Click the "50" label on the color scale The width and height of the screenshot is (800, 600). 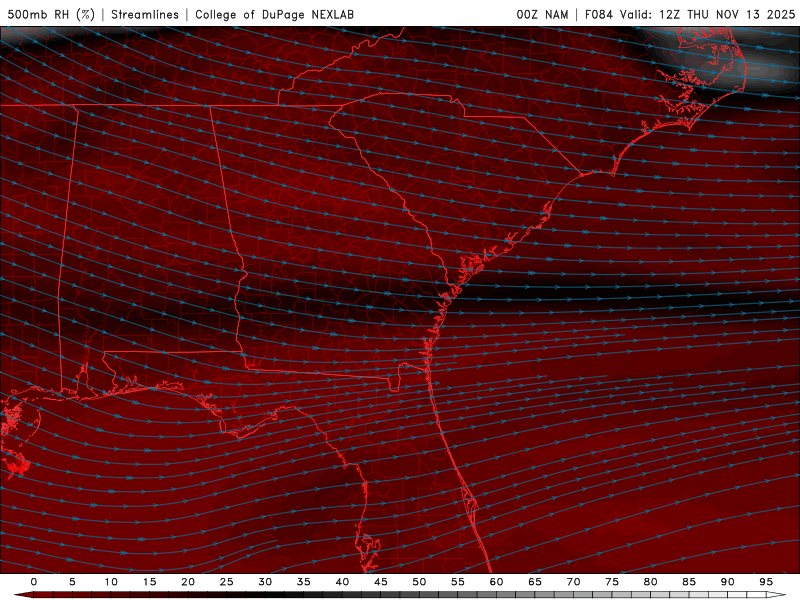tap(419, 582)
